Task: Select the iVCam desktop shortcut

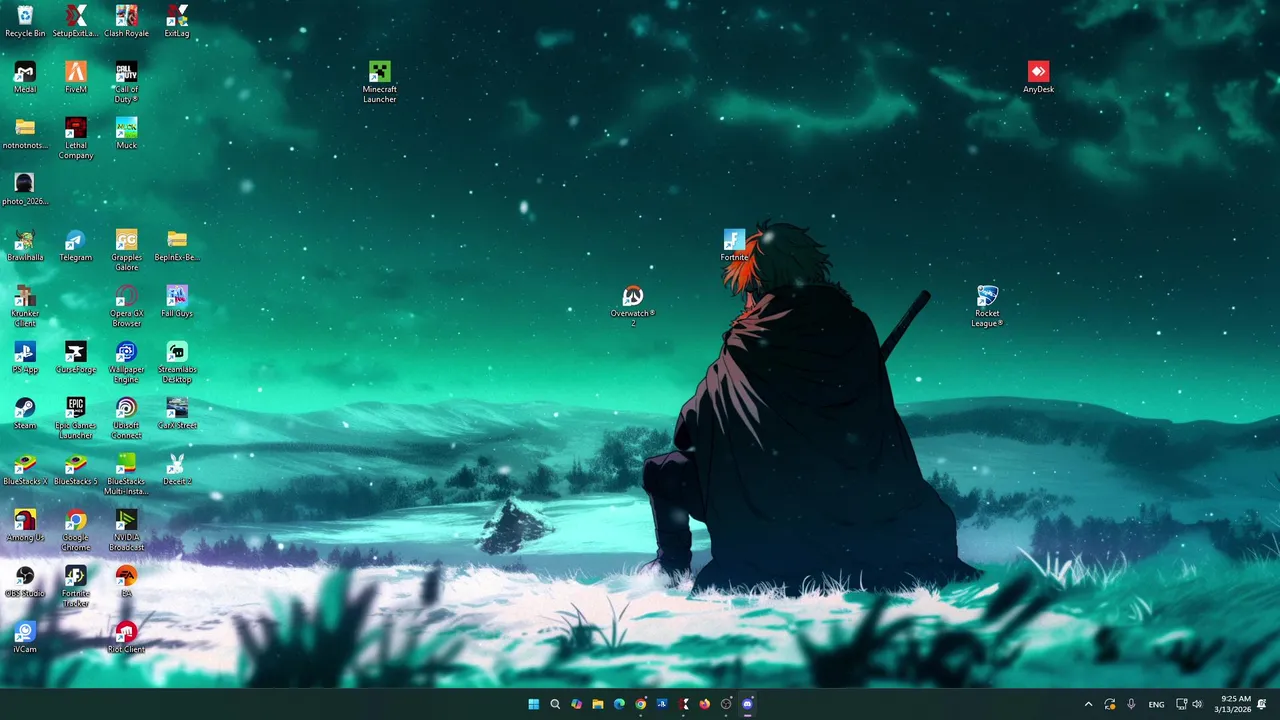Action: [x=25, y=637]
